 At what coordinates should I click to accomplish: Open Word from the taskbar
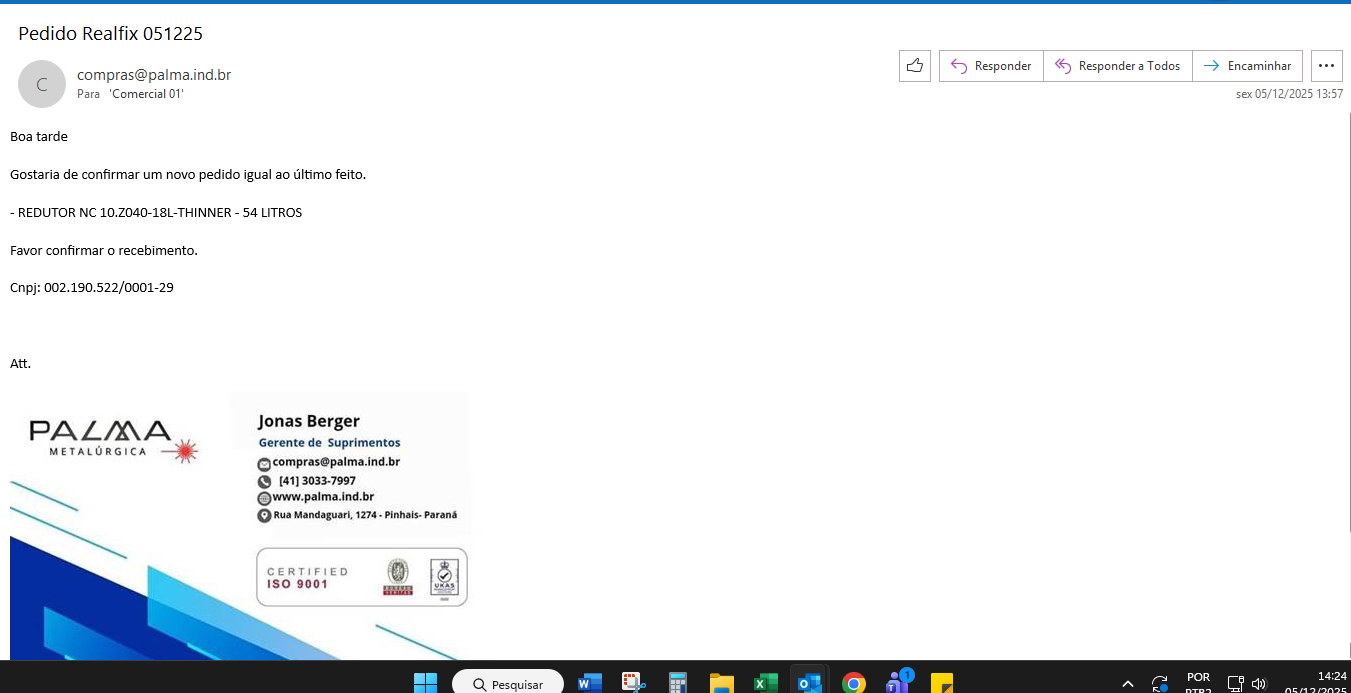589,683
